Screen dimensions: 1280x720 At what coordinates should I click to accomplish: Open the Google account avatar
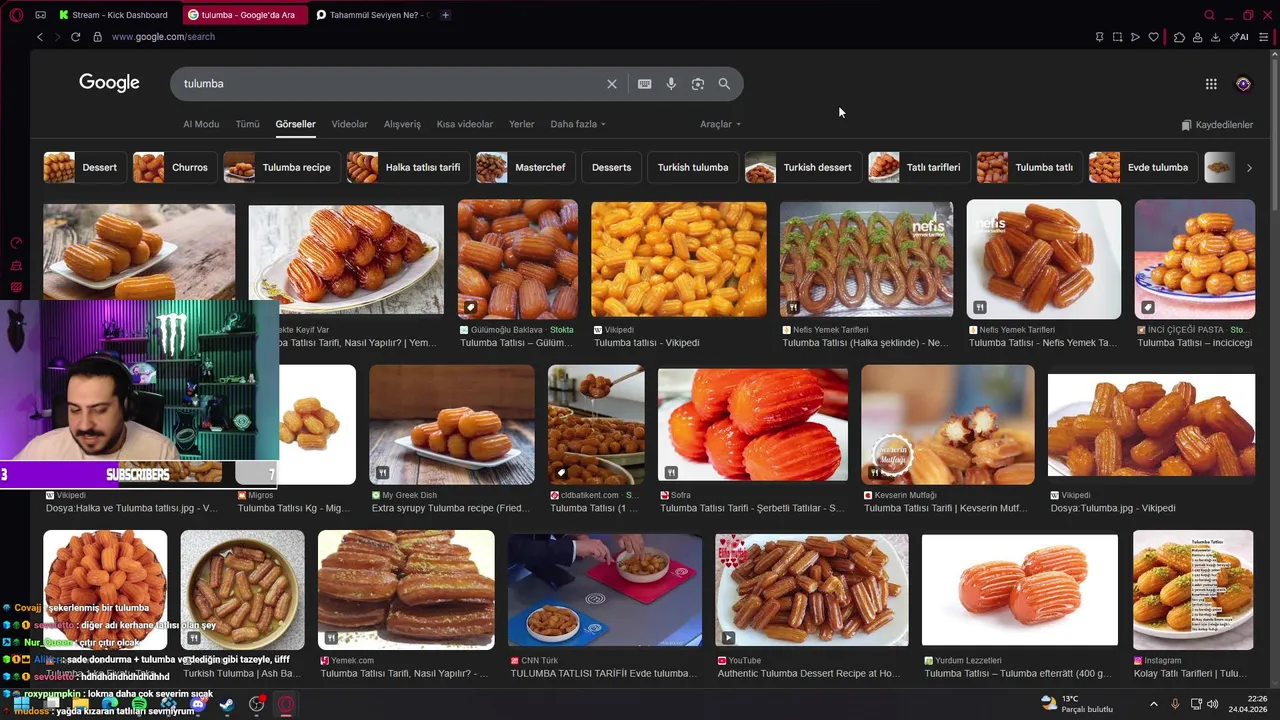click(x=1243, y=84)
